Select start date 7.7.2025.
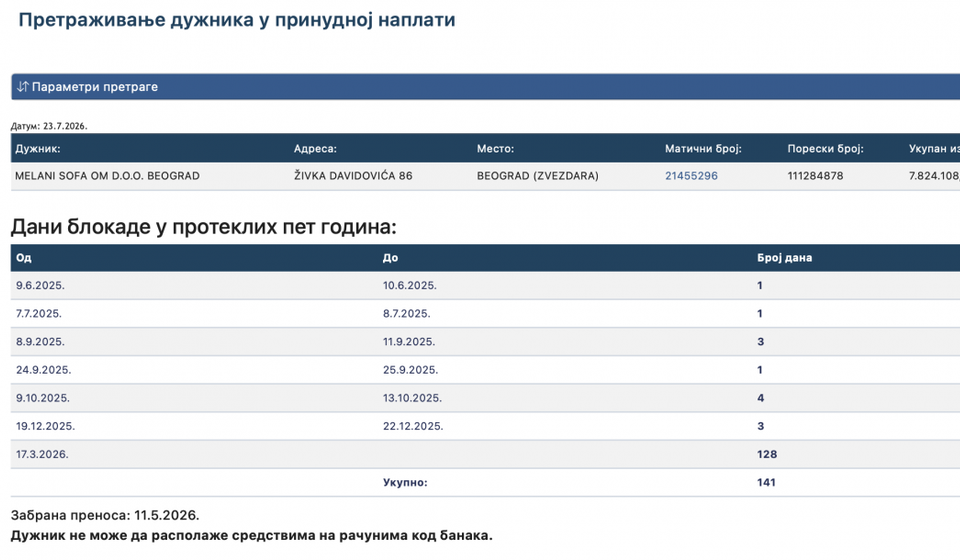This screenshot has height=560, width=960. [x=39, y=314]
